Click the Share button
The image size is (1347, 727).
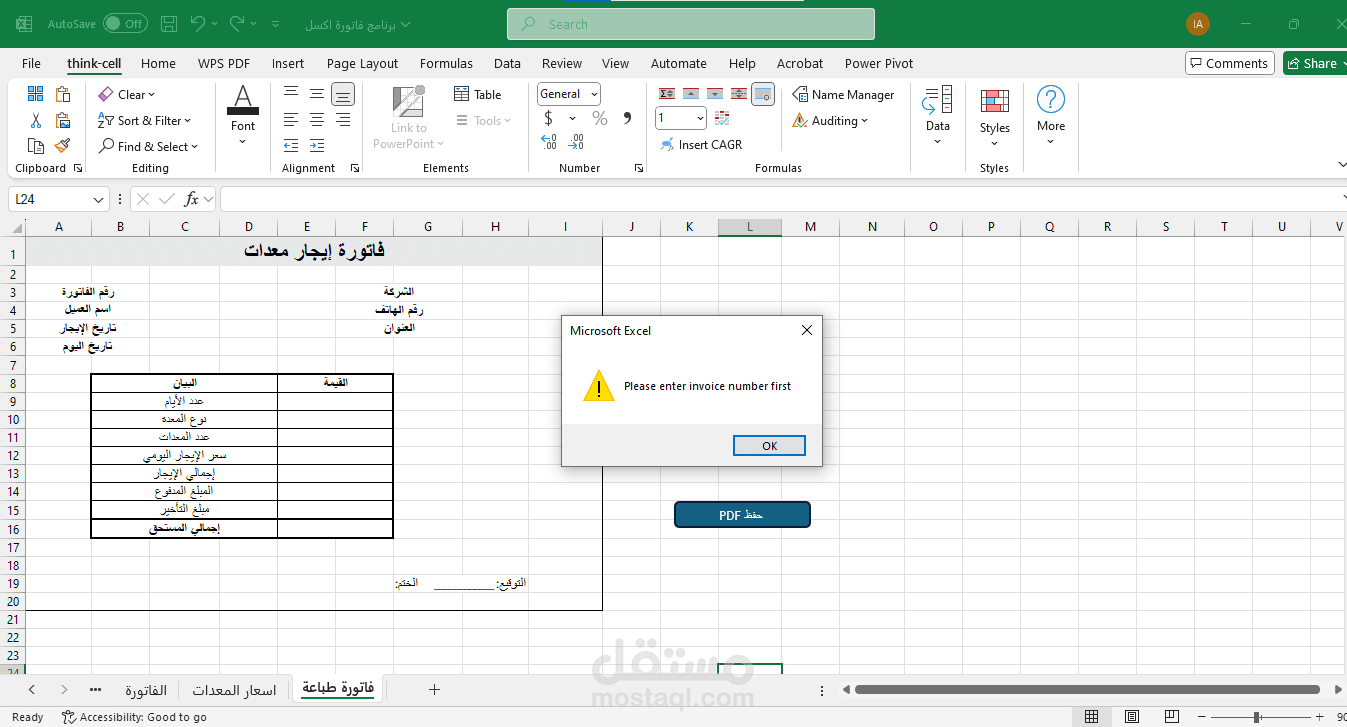point(1315,63)
